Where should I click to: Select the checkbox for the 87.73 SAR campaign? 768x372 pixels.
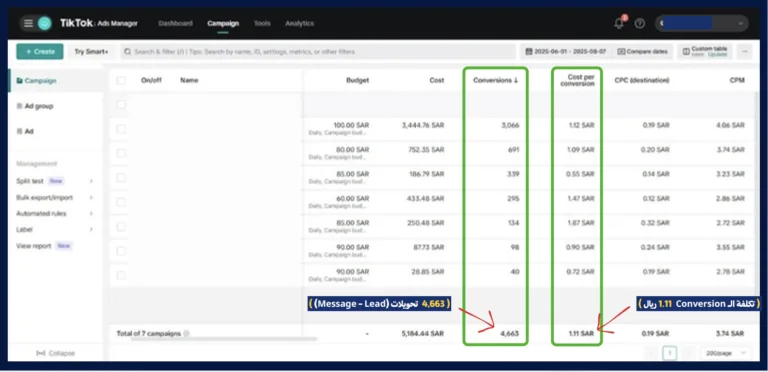pyautogui.click(x=121, y=251)
